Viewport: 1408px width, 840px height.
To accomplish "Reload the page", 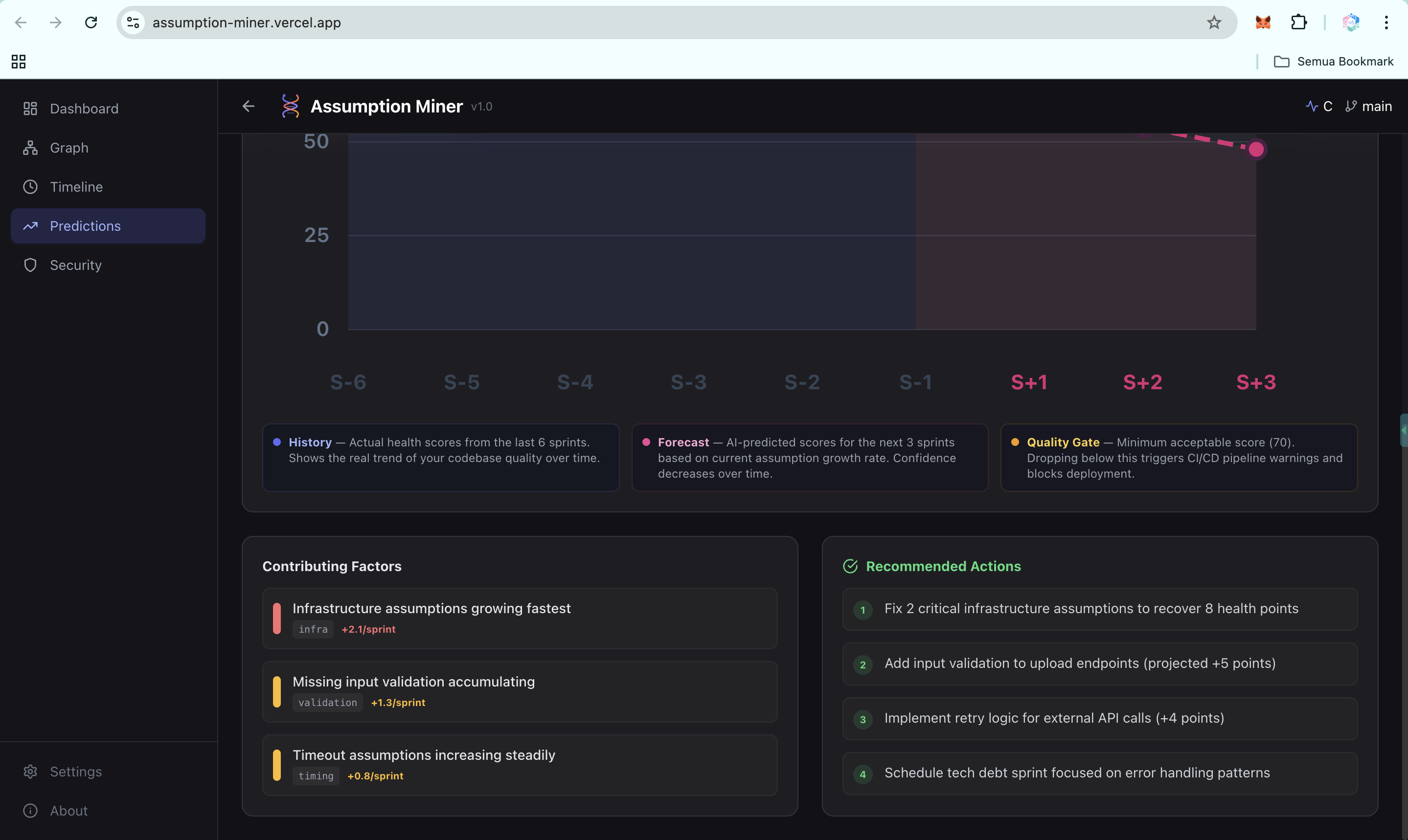I will 91,22.
